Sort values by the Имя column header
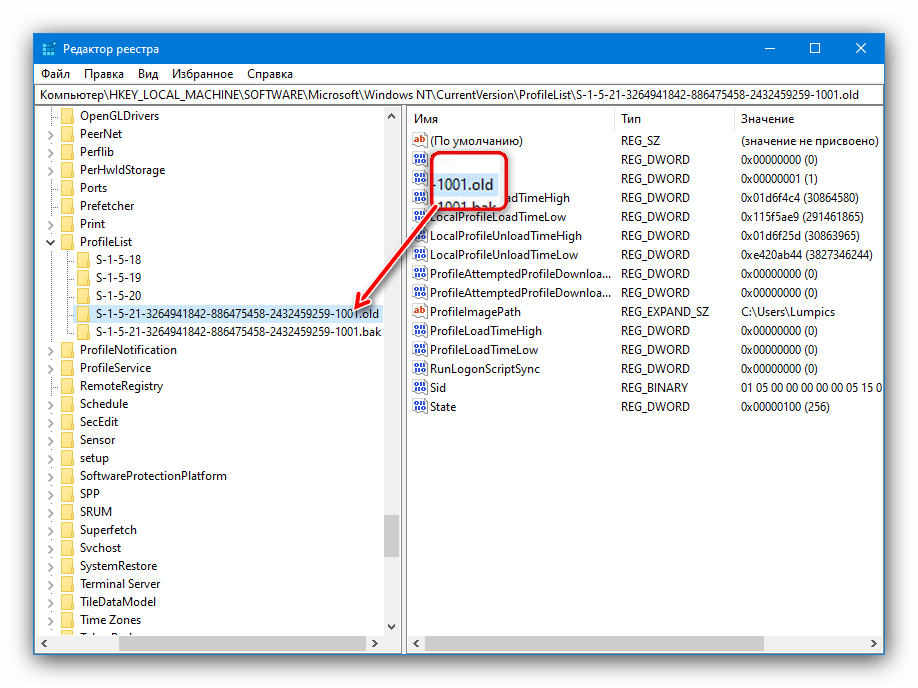Screen dimensions: 918x688 coord(510,119)
